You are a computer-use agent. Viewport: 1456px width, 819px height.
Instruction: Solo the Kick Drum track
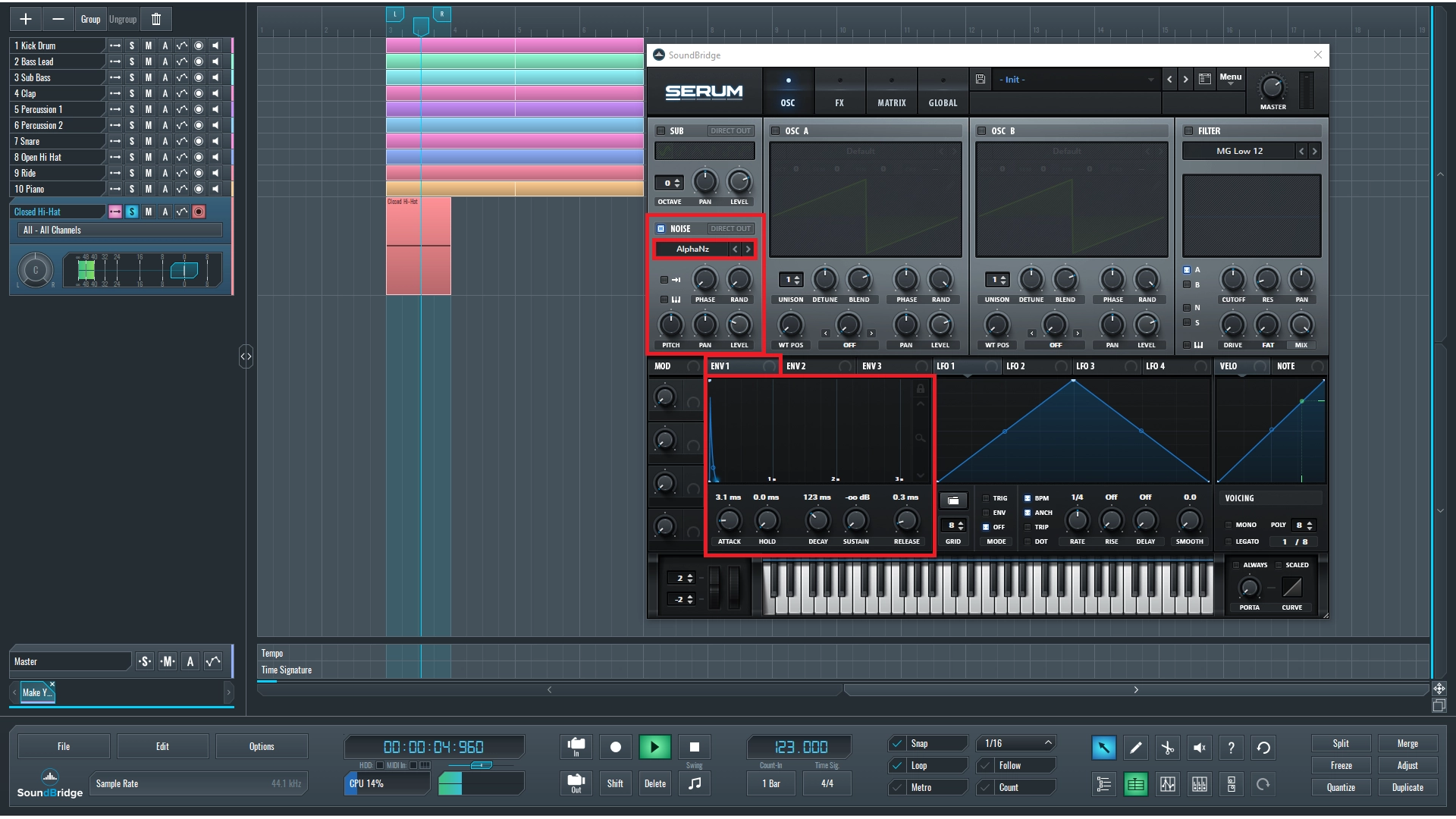coord(132,45)
